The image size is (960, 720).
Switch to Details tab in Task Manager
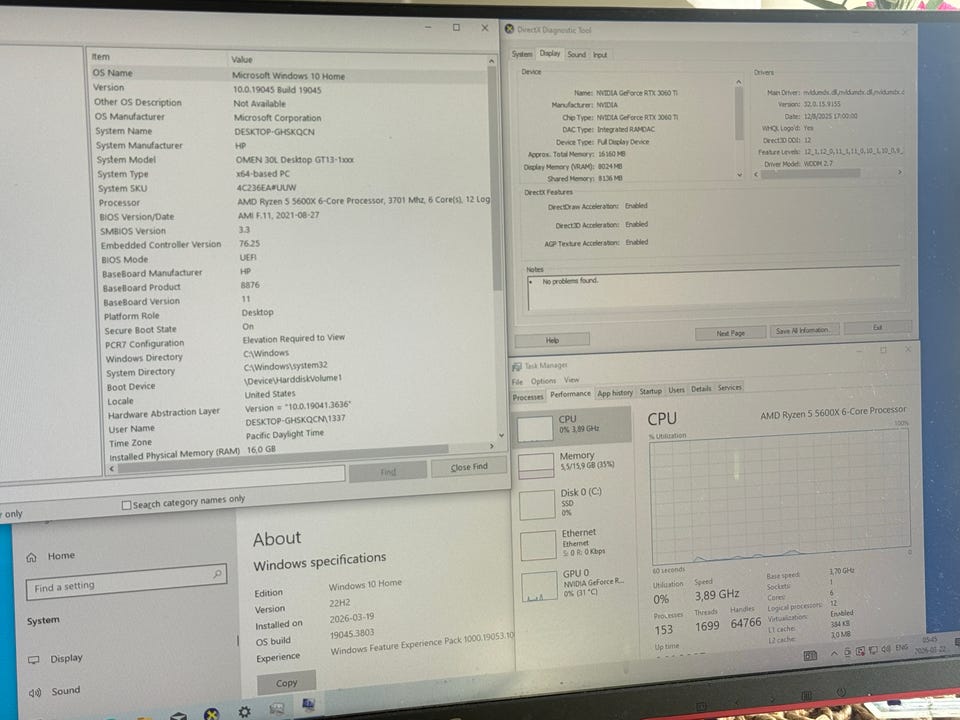(701, 389)
